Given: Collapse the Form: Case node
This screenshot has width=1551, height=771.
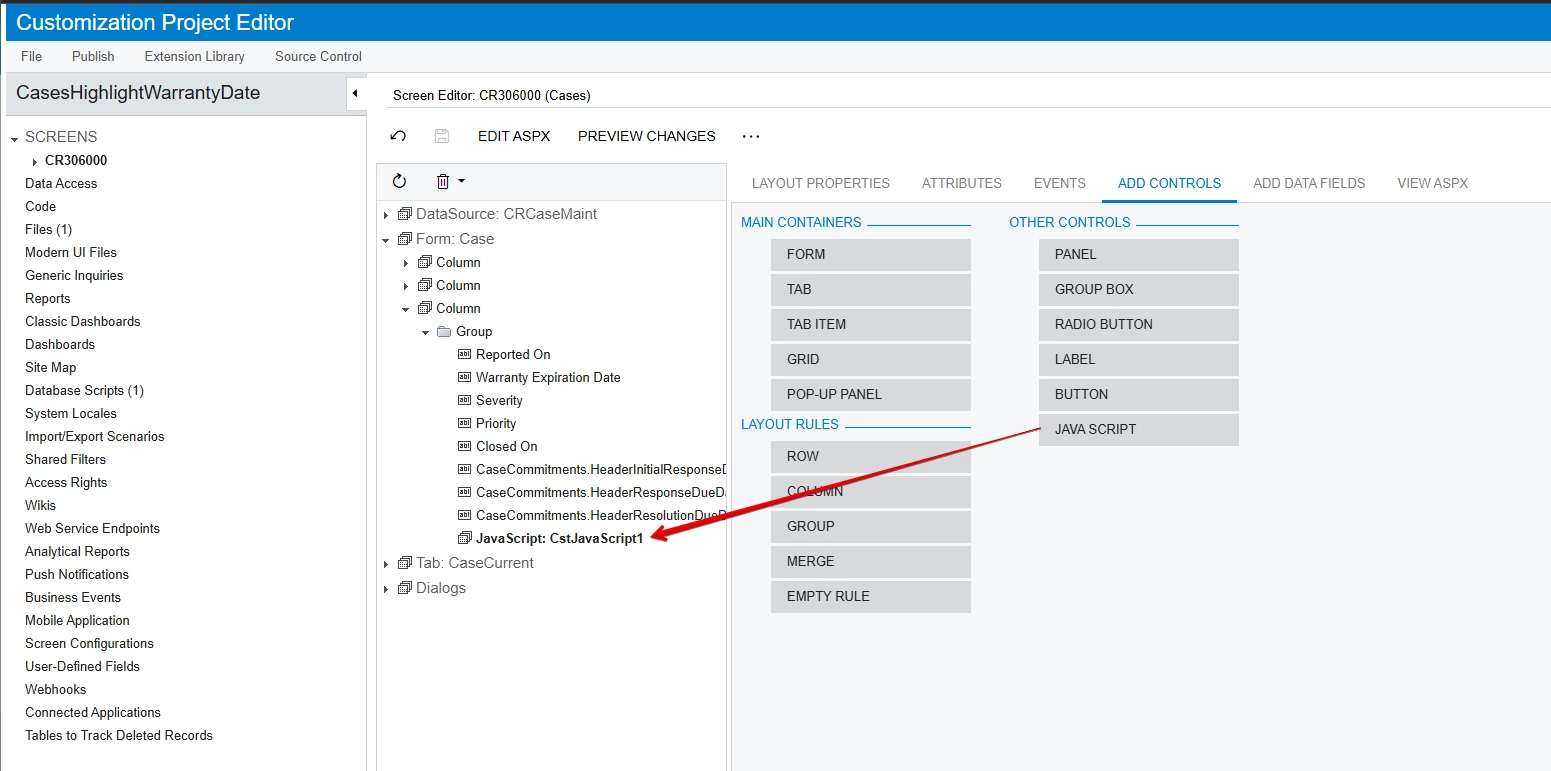Looking at the screenshot, I should 386,240.
